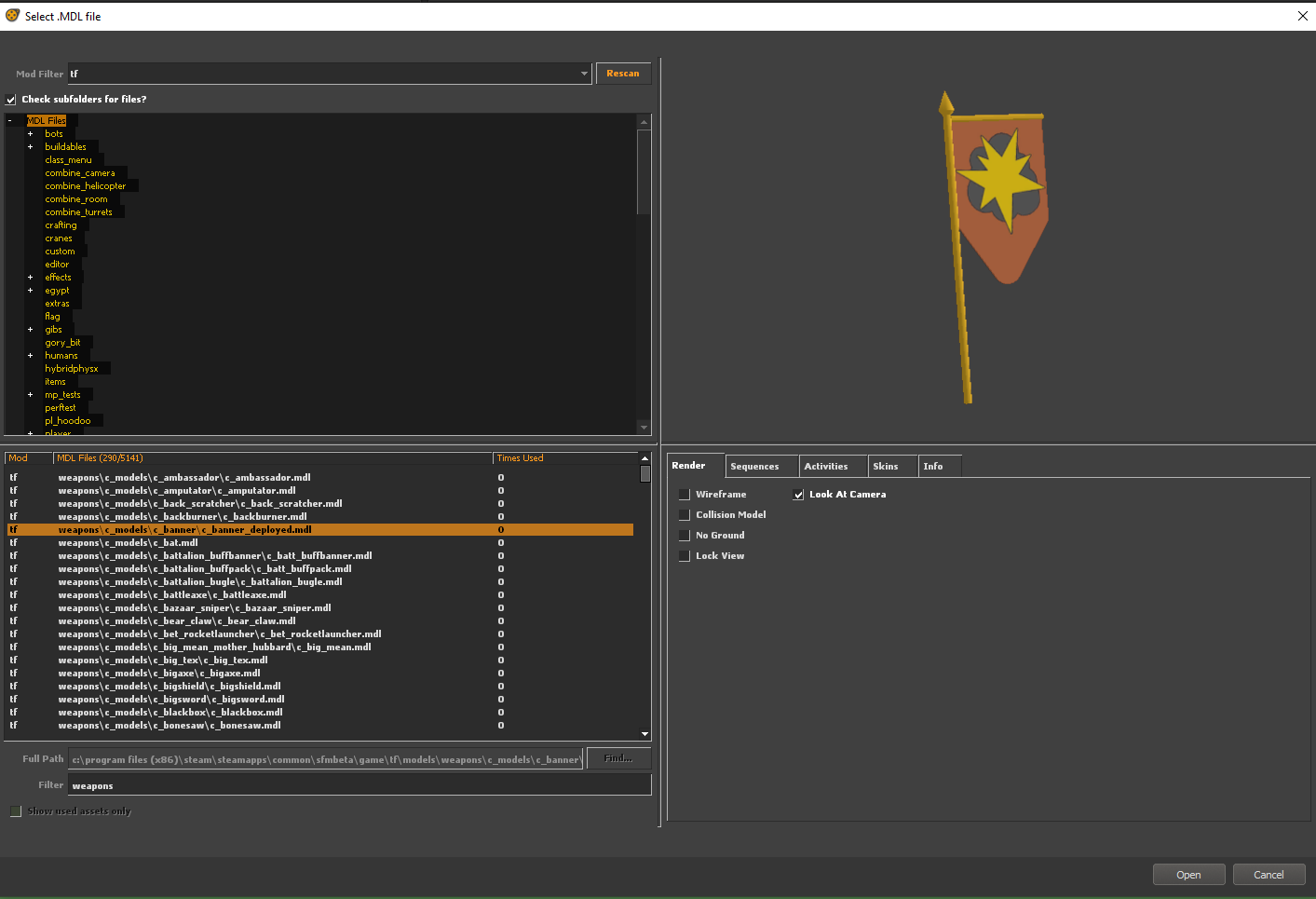Viewport: 1316px width, 899px height.
Task: Select the flag folder
Action: click(52, 317)
